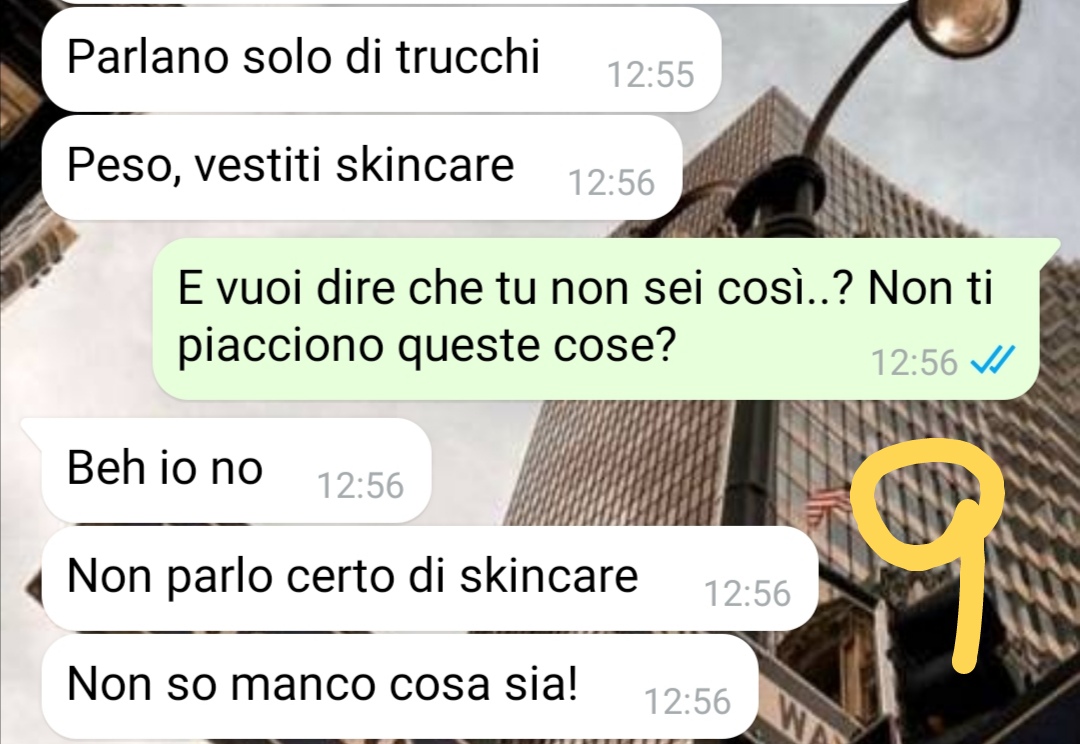Tap timestamp of 'Non parlo certo di skincare'

(x=747, y=594)
